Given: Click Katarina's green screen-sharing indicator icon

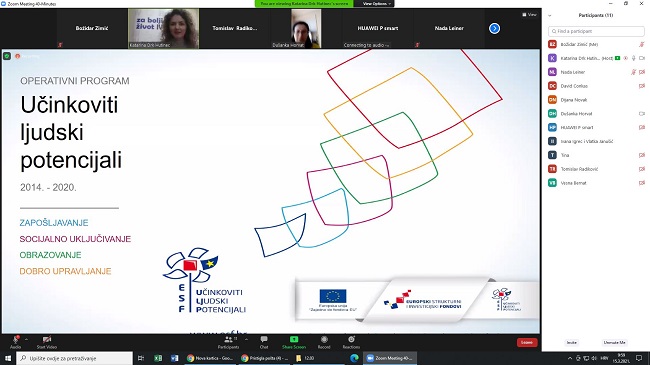Looking at the screenshot, I should [x=618, y=58].
